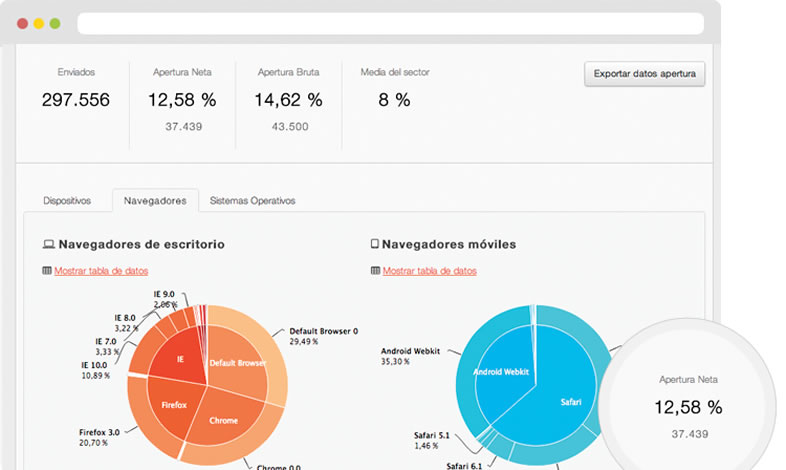Click the magnified Apertura Neta 12,58 % circle
Viewport: 786px width, 470px height.
[x=688, y=406]
